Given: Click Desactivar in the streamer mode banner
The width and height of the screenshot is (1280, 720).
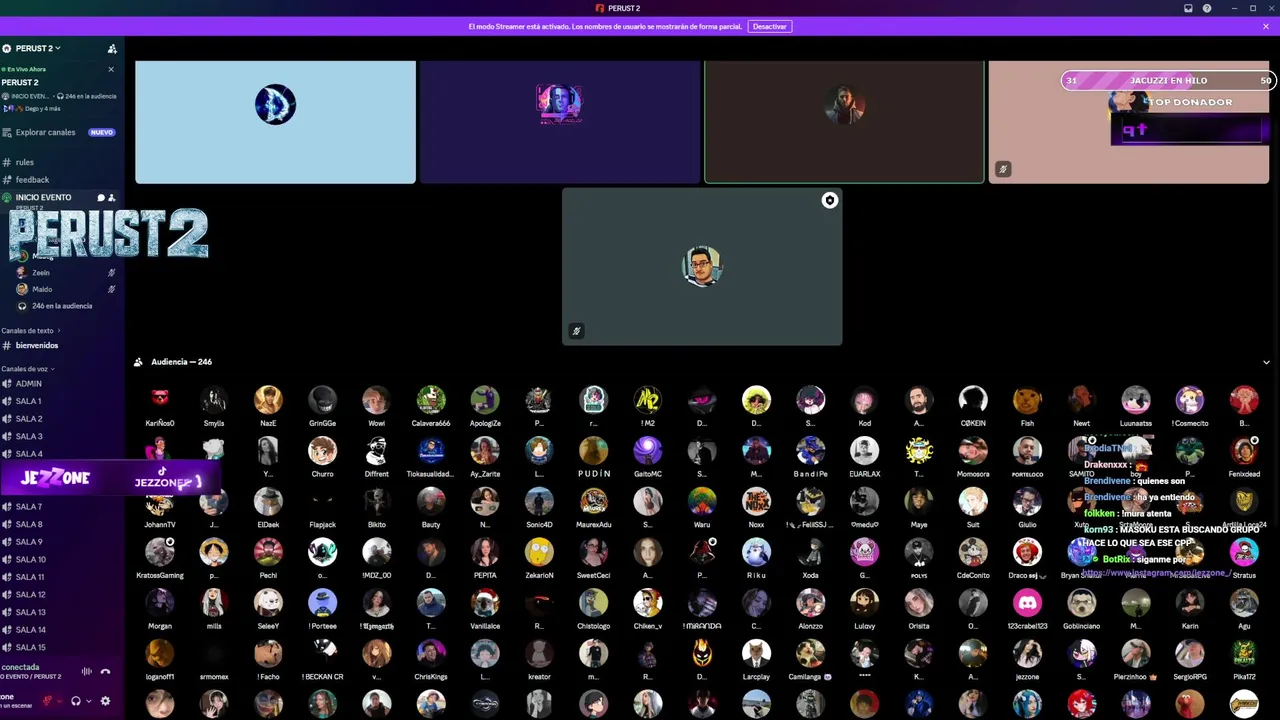Looking at the screenshot, I should [x=770, y=26].
